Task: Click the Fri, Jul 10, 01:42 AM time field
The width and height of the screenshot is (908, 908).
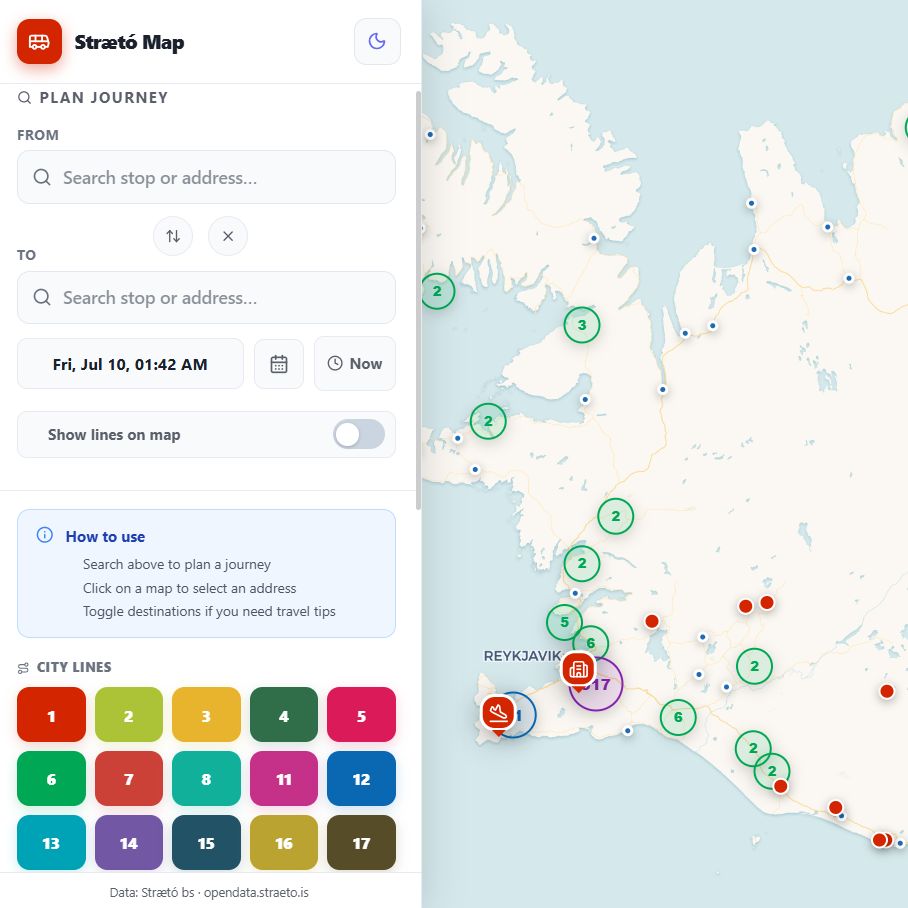Action: tap(130, 364)
